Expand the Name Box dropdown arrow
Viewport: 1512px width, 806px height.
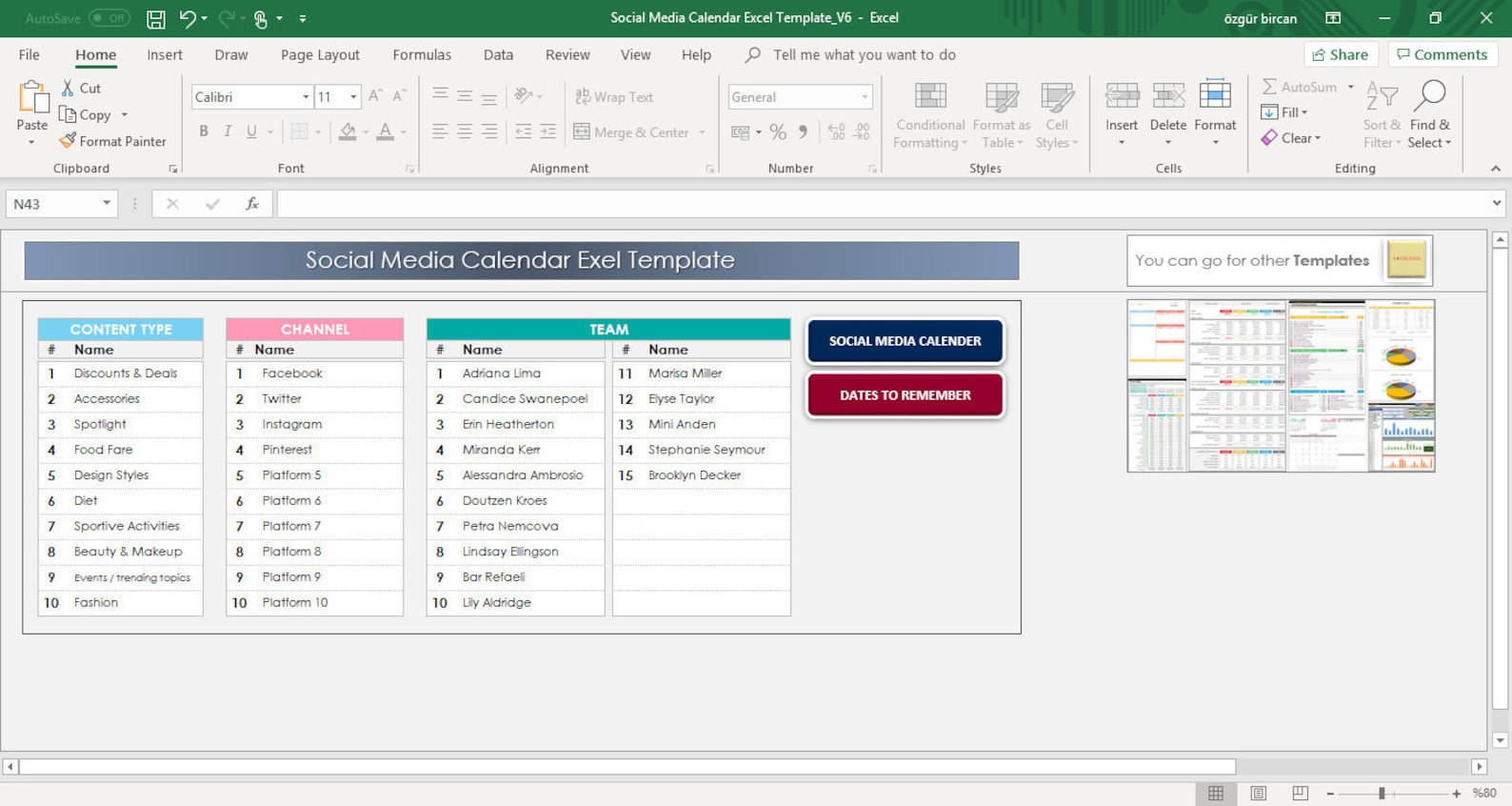(107, 204)
